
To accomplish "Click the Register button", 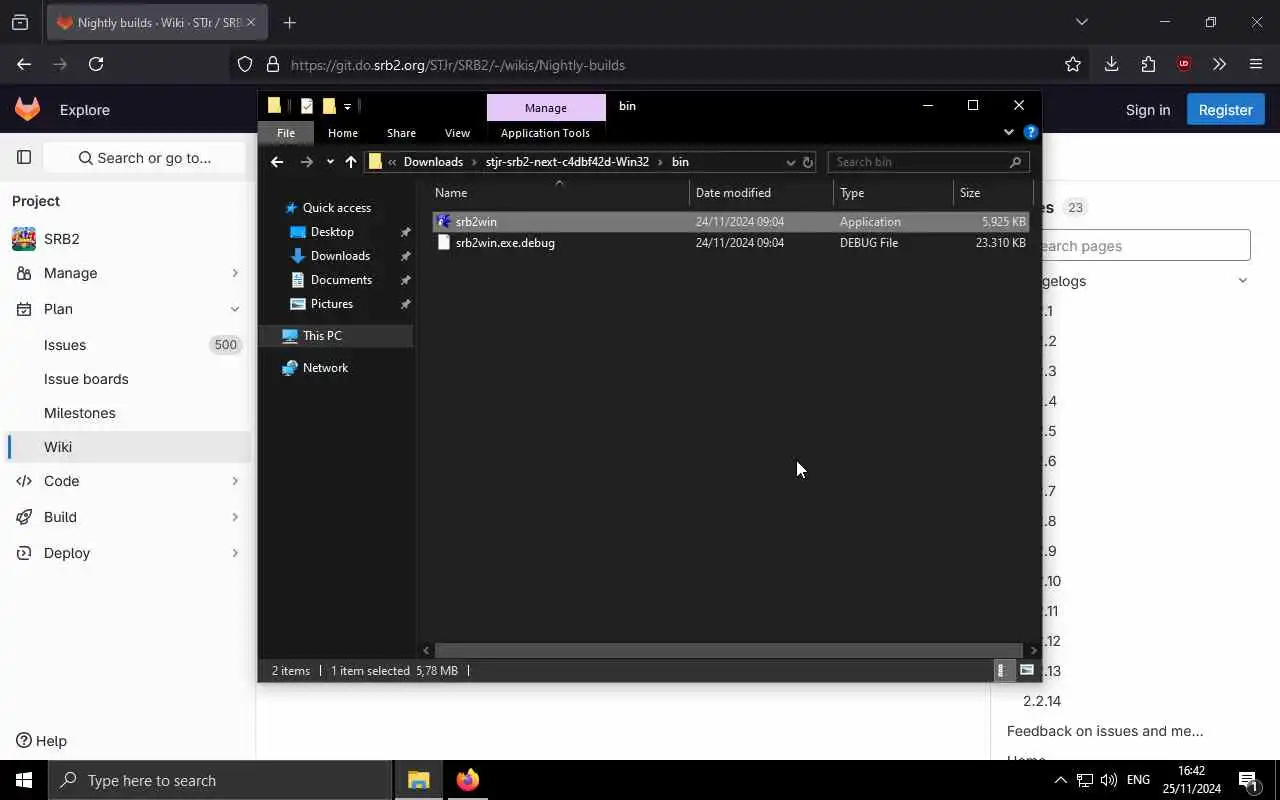I will coord(1225,110).
